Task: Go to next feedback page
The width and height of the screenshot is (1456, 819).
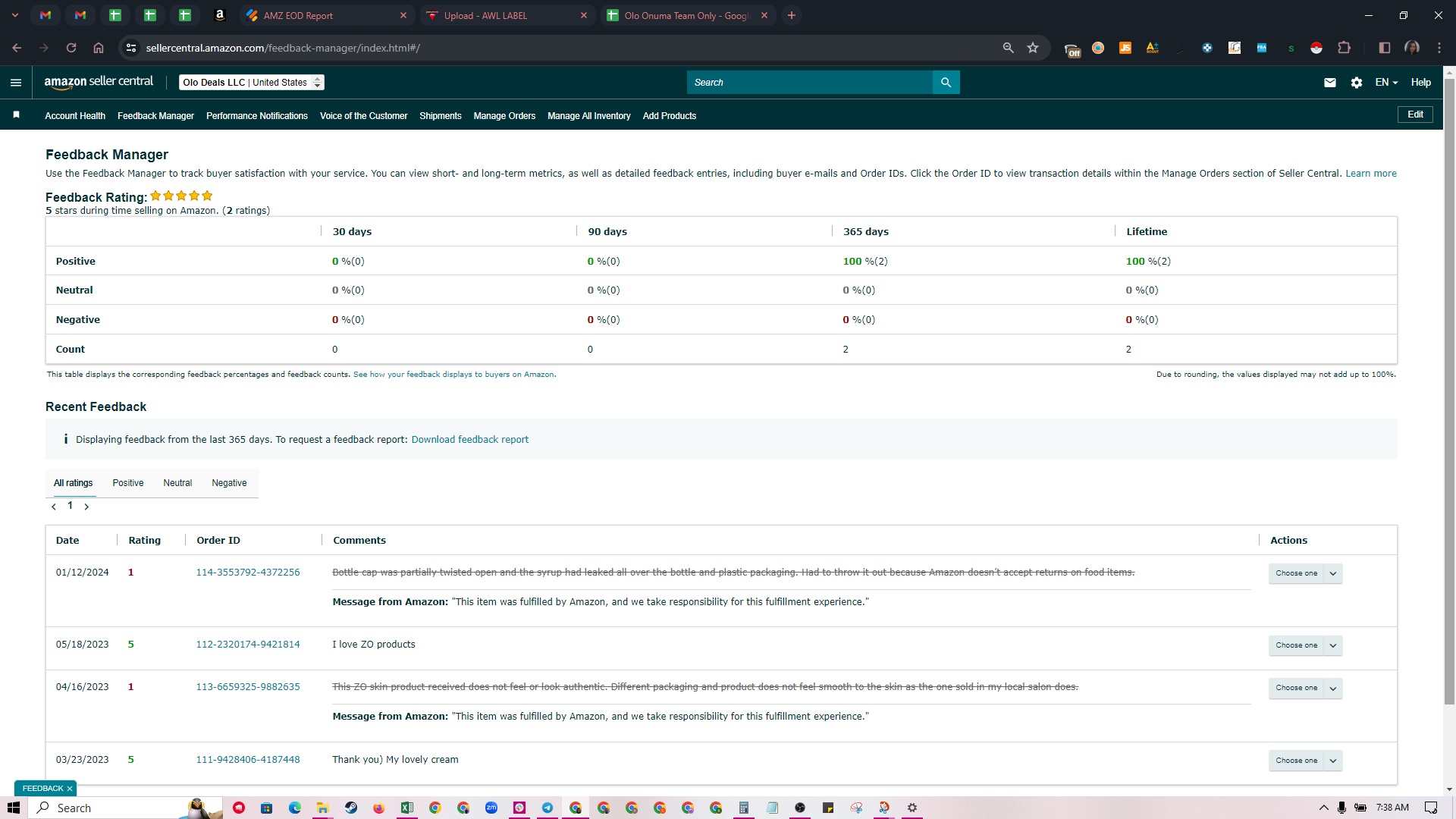Action: [x=86, y=507]
